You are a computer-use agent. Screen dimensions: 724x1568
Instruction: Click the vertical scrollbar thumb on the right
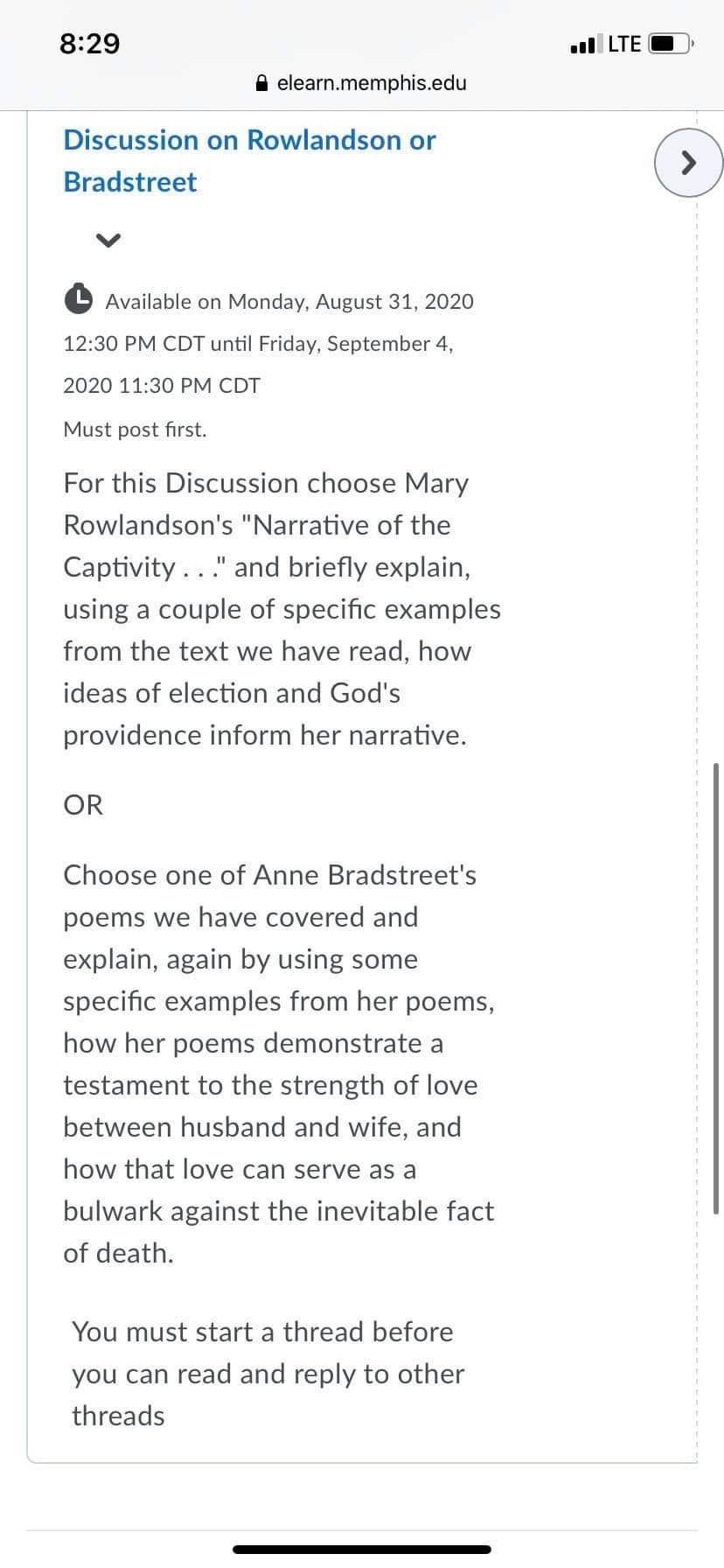click(717, 988)
